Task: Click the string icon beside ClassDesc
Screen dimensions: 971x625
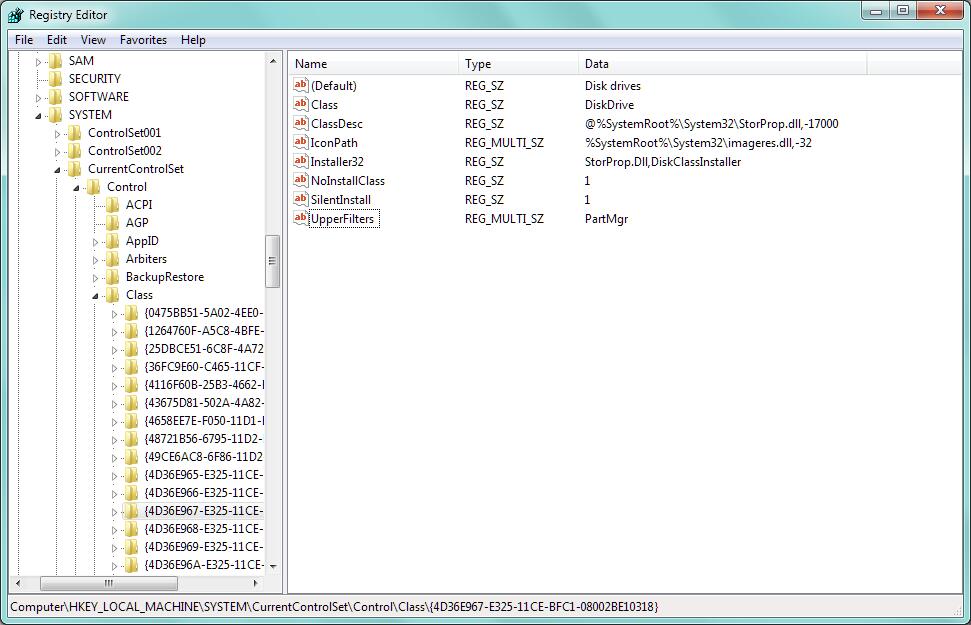Action: [300, 123]
